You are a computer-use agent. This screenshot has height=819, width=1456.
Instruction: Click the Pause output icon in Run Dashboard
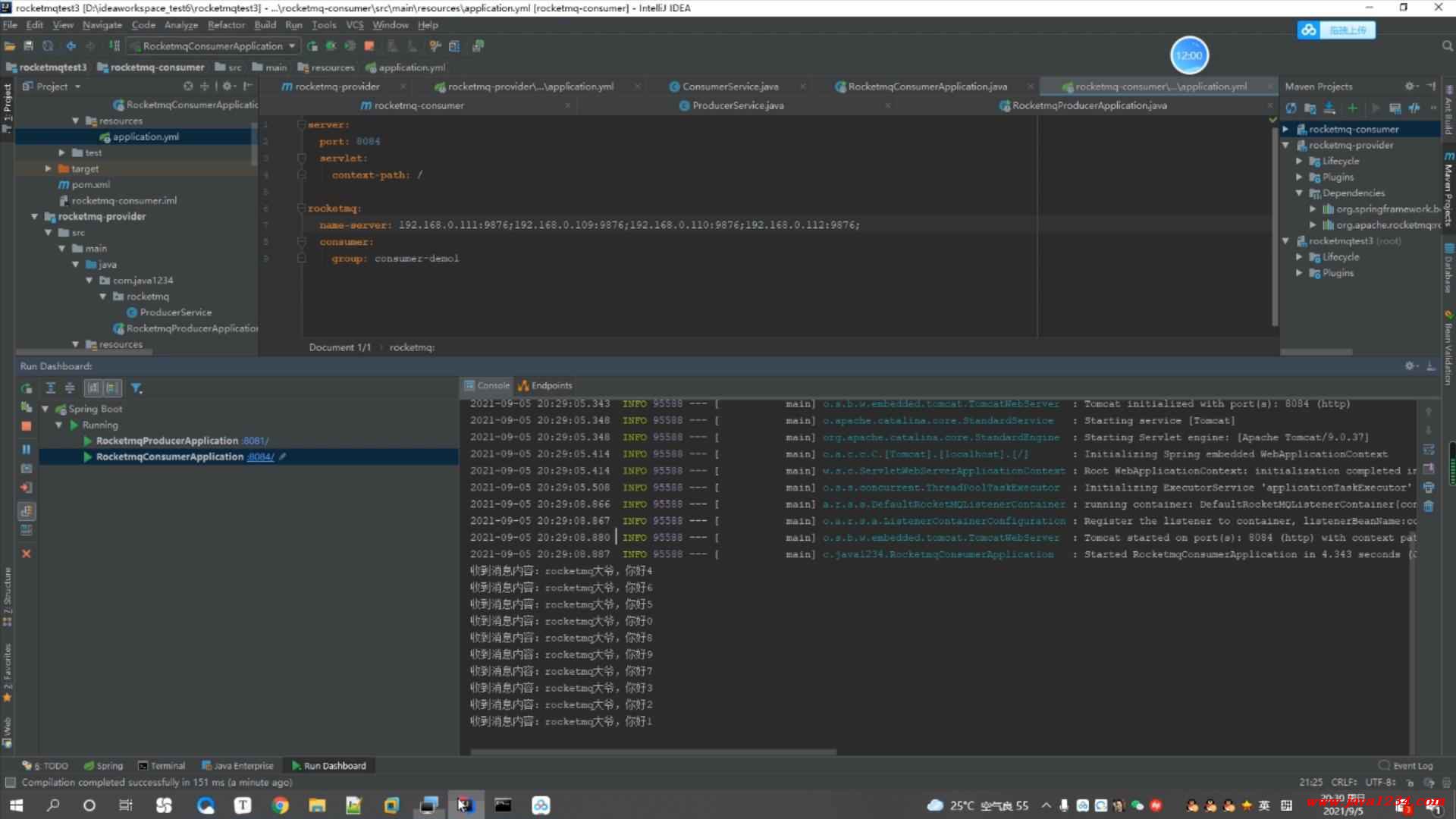27,449
